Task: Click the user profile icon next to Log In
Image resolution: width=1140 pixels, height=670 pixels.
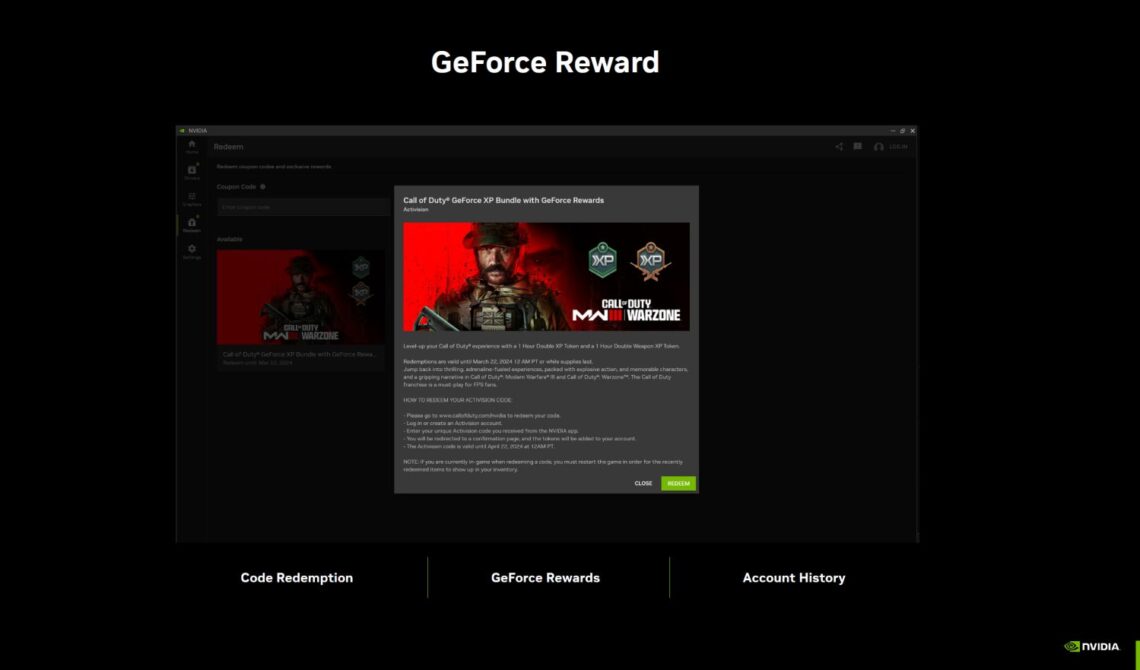Action: pyautogui.click(x=878, y=146)
